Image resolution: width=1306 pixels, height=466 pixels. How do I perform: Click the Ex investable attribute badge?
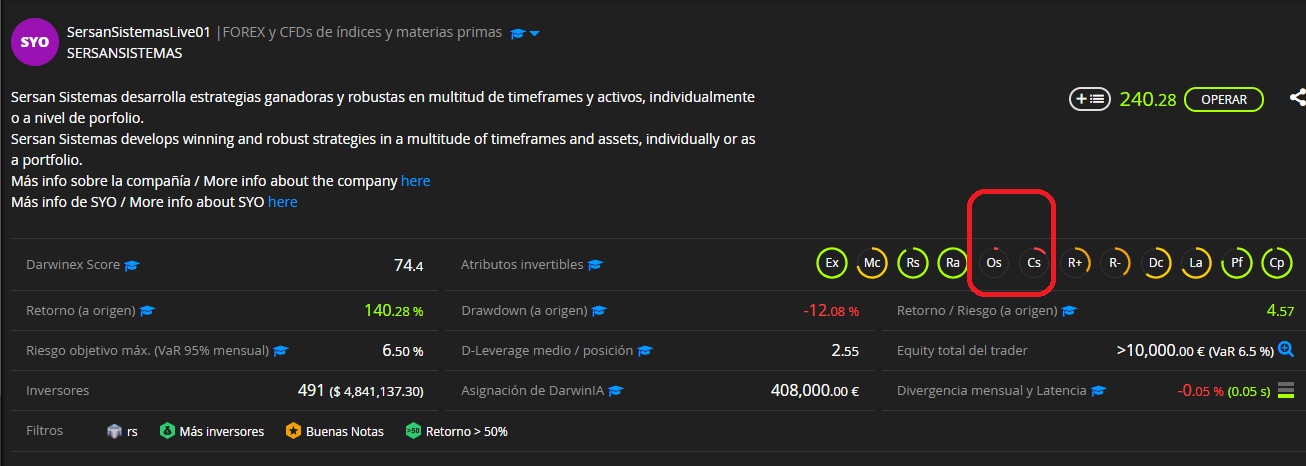pyautogui.click(x=832, y=263)
